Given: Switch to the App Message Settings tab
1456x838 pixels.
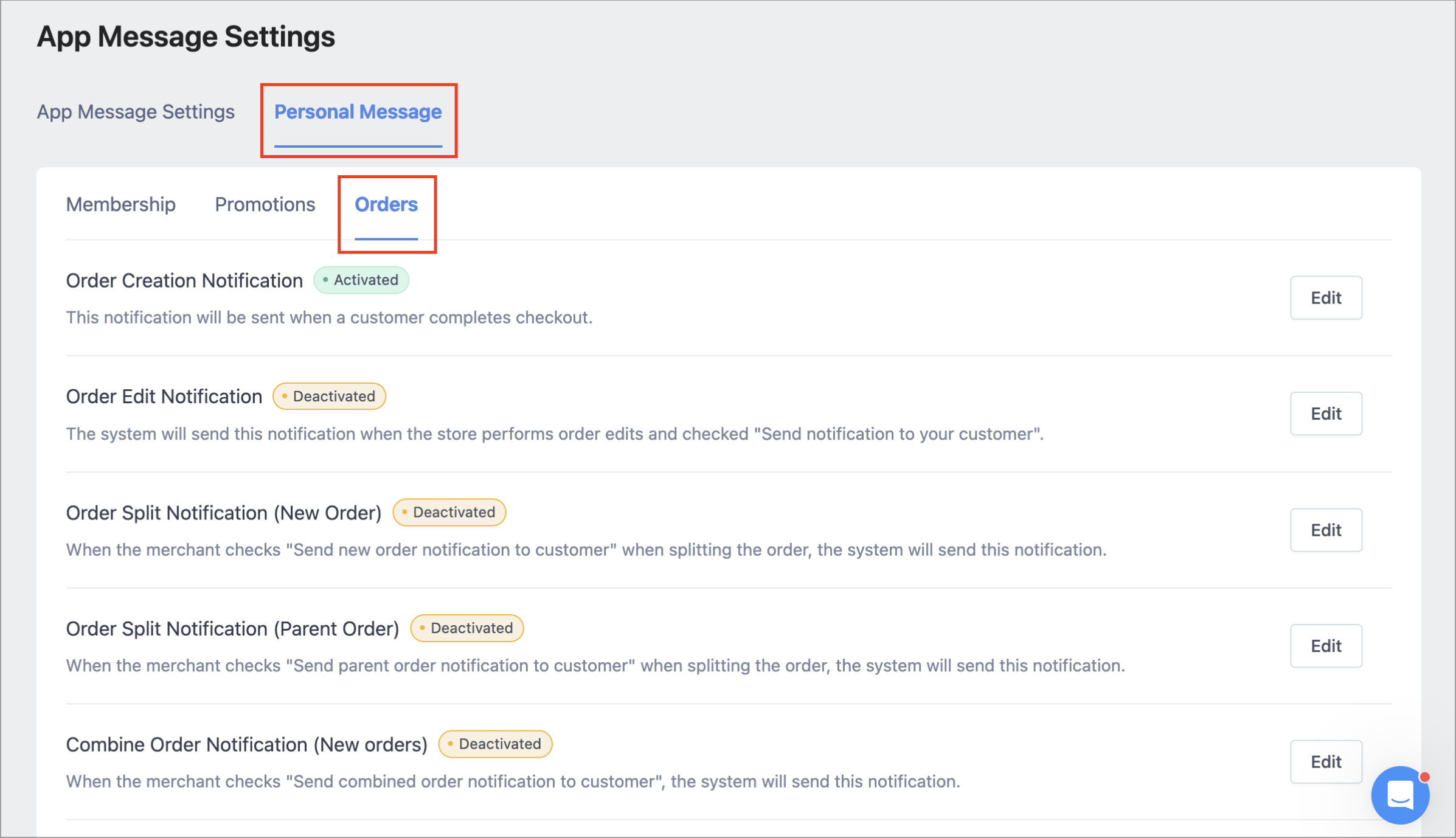Looking at the screenshot, I should coord(136,112).
